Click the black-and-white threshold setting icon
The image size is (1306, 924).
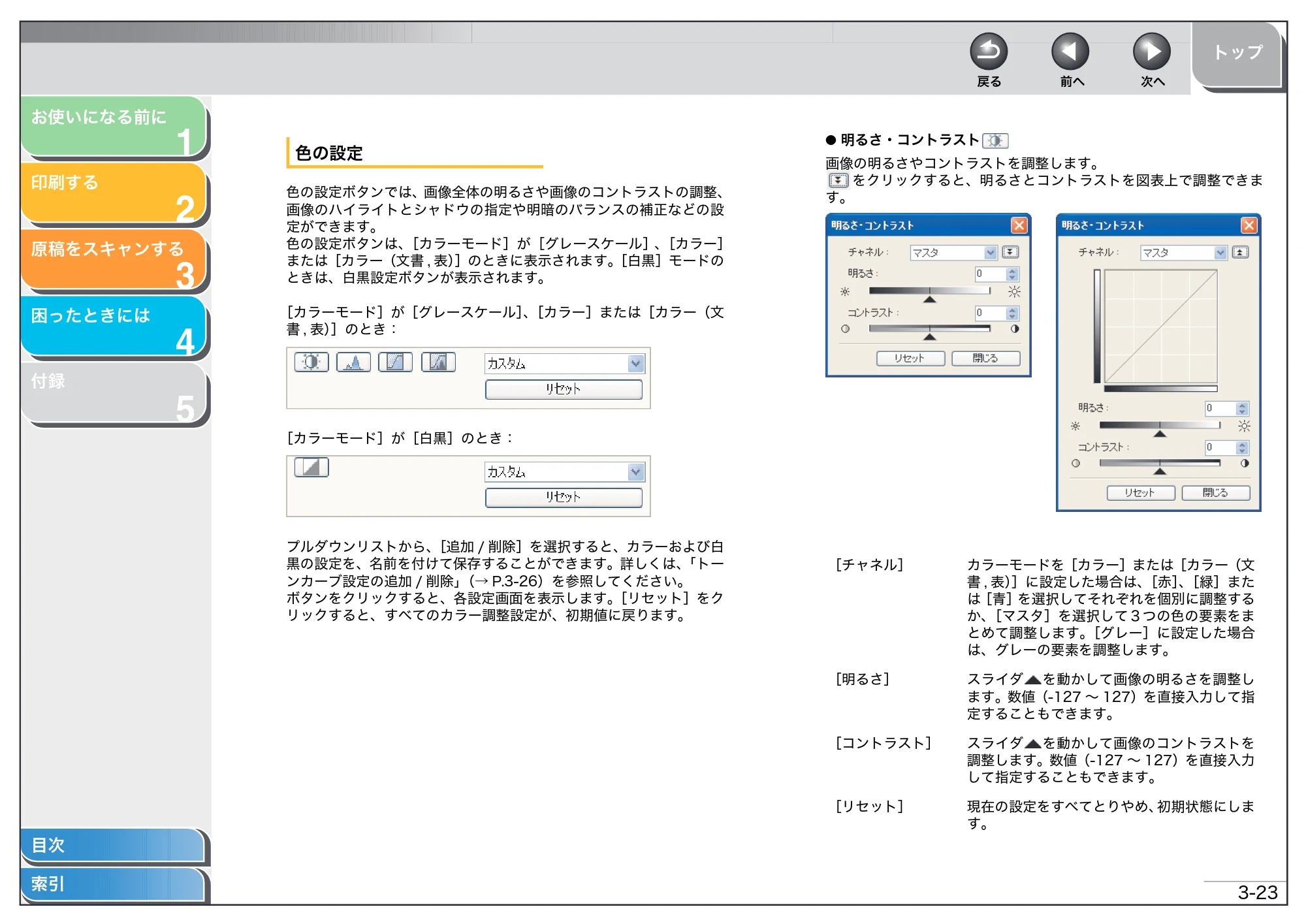coord(311,467)
